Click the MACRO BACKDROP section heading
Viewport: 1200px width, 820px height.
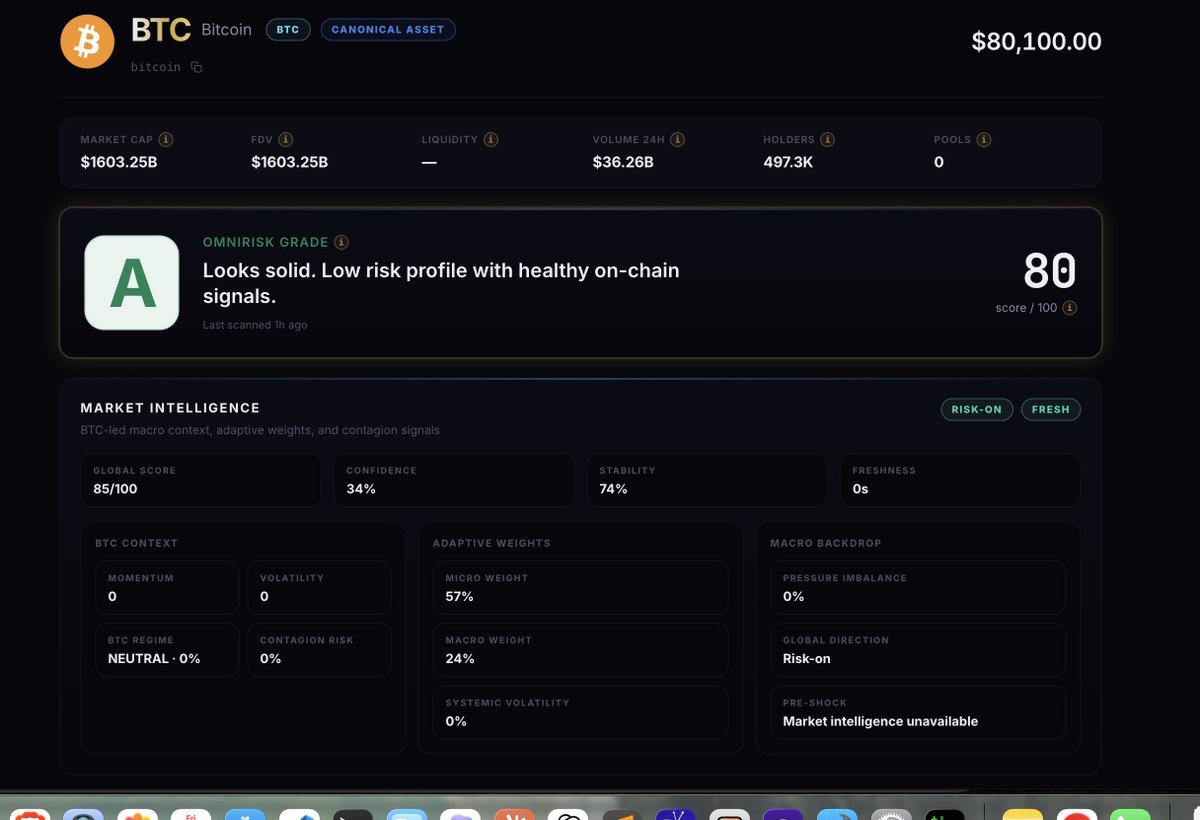point(826,543)
